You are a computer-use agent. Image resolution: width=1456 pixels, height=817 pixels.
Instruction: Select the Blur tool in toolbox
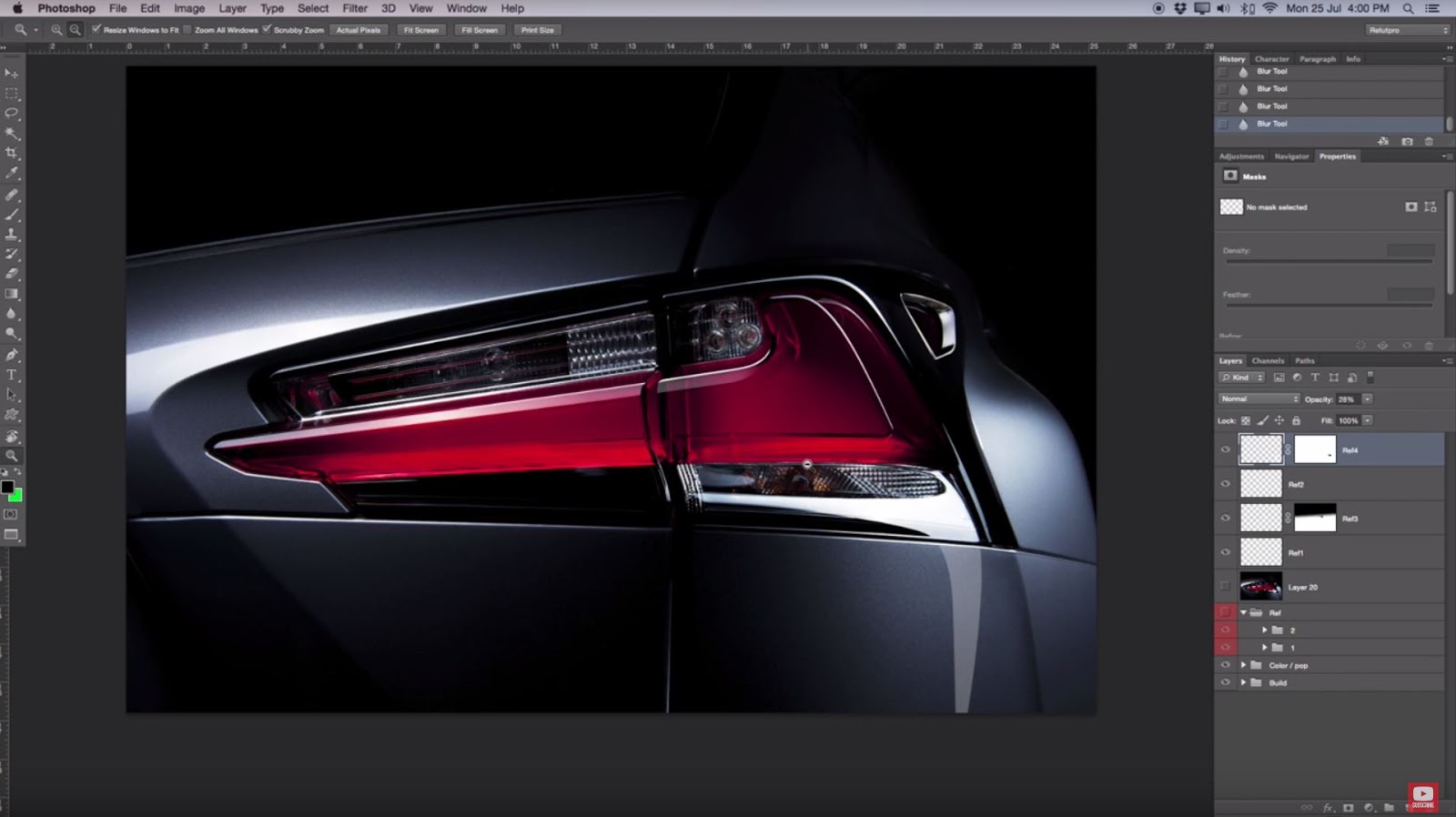(x=12, y=314)
